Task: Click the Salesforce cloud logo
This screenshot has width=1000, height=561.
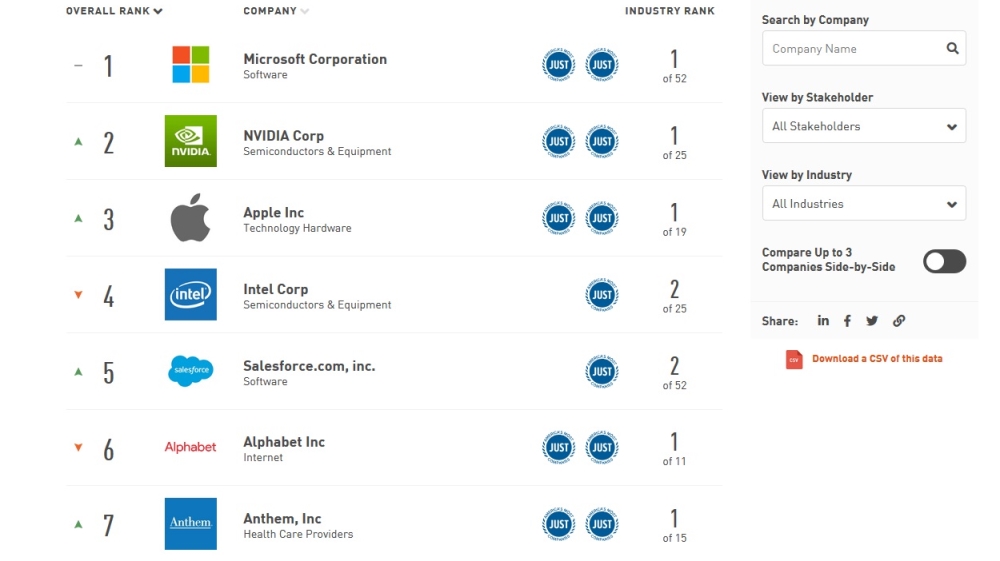Action: (x=190, y=371)
